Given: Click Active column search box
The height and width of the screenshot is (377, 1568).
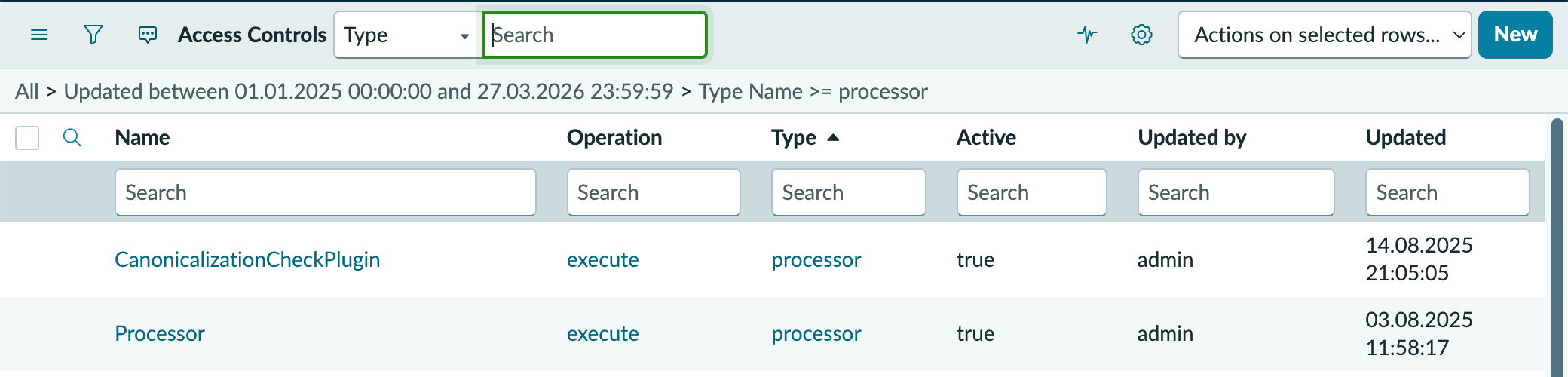Looking at the screenshot, I should 1032,192.
